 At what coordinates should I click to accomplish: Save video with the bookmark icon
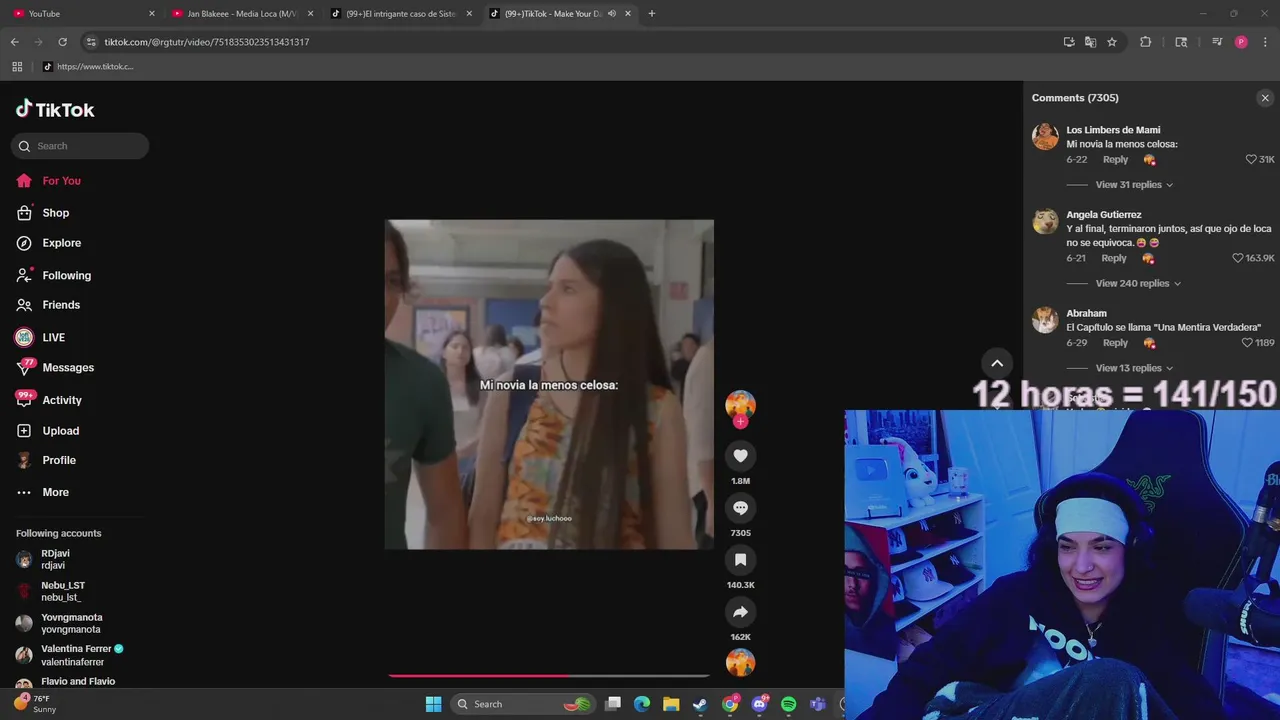click(x=740, y=560)
